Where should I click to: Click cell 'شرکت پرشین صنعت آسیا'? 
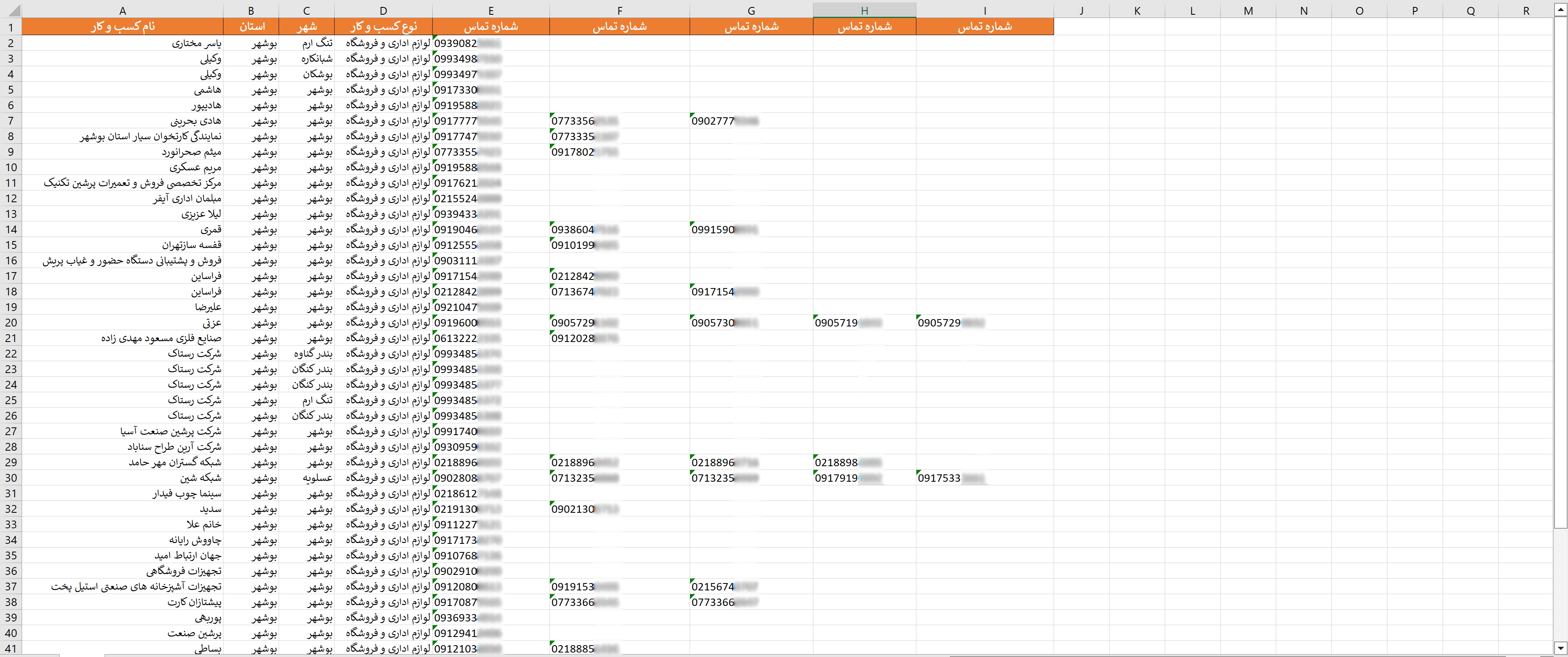[x=122, y=431]
